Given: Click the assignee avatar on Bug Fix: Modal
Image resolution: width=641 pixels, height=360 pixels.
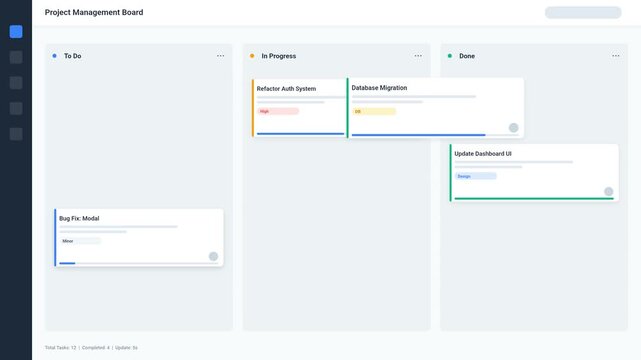Looking at the screenshot, I should coord(213,256).
